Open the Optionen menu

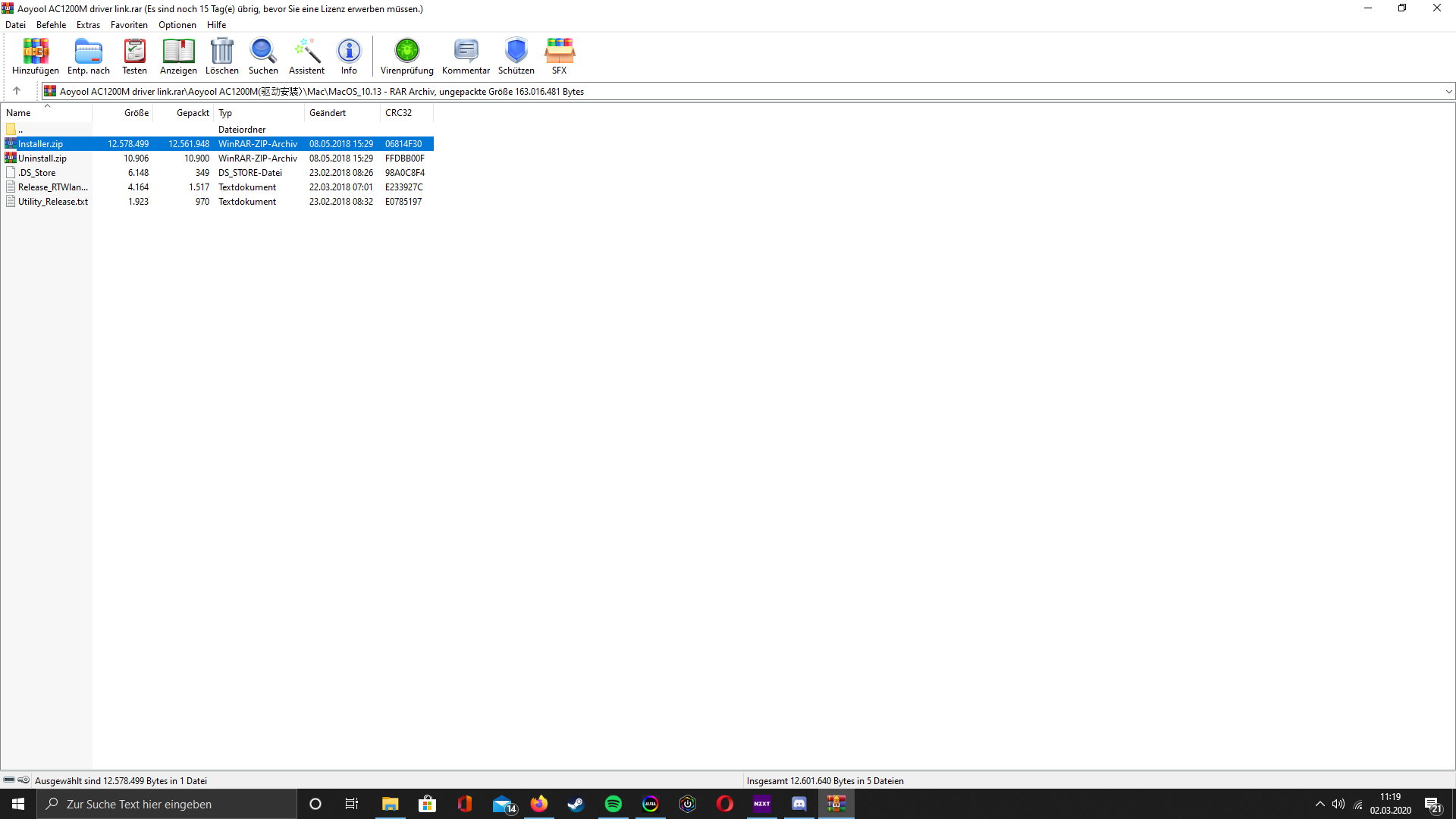(x=177, y=25)
